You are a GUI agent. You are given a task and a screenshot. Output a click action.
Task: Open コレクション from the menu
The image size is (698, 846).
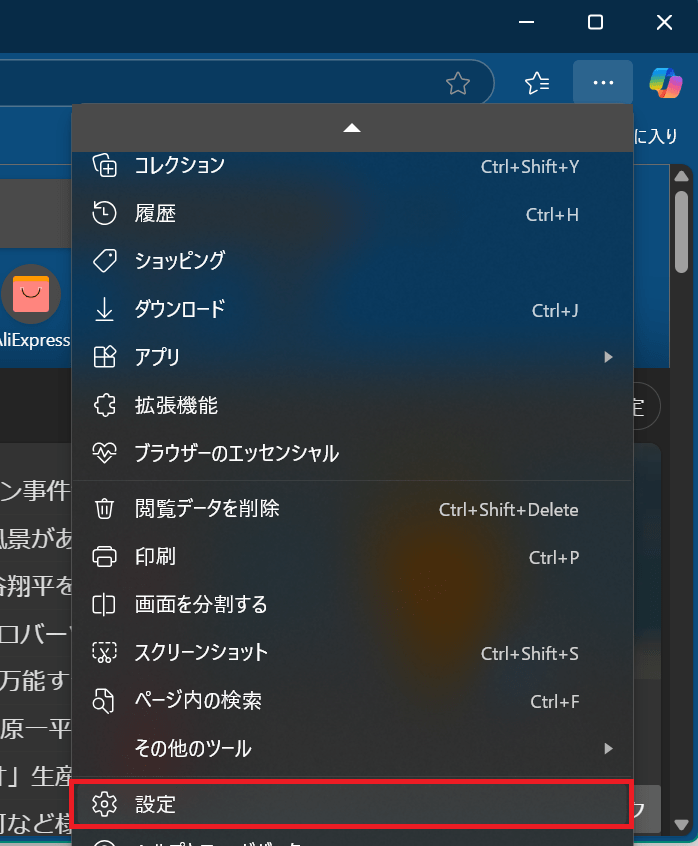[x=180, y=166]
